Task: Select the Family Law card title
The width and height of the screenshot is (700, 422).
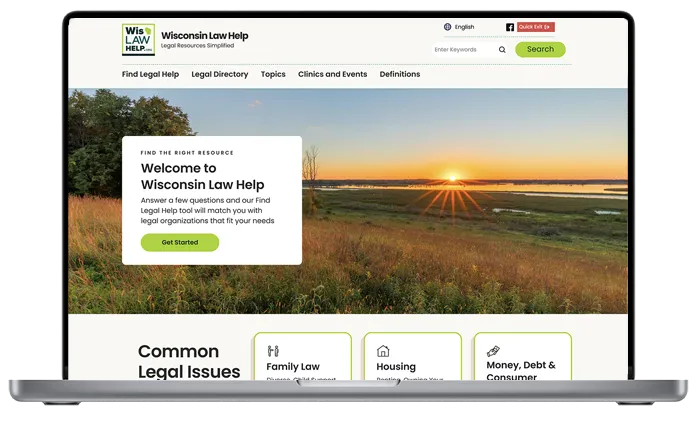Action: click(x=293, y=367)
